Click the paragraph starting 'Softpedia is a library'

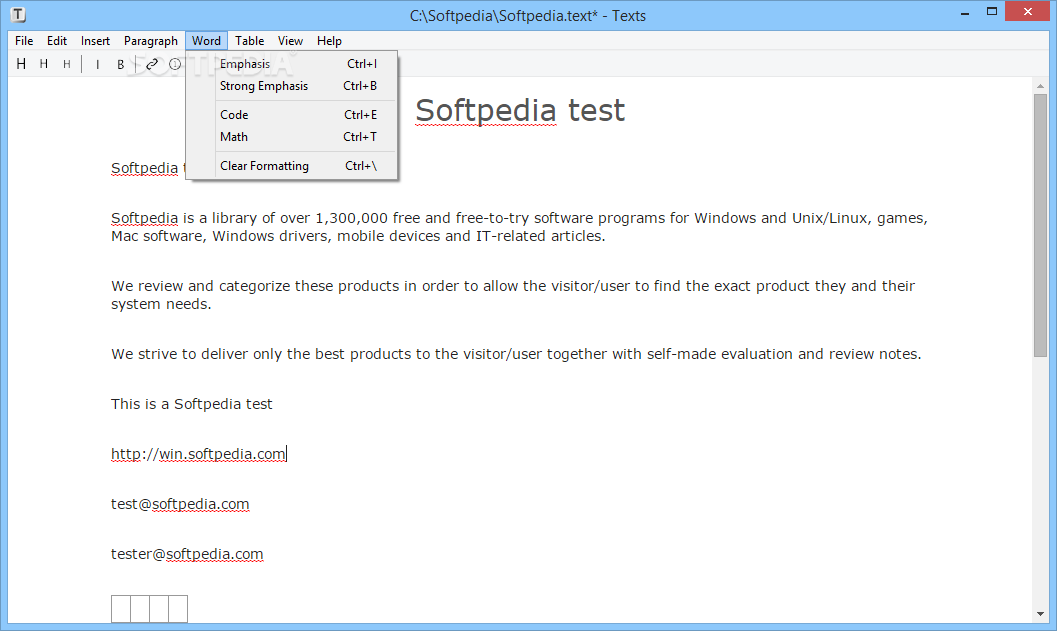point(519,227)
